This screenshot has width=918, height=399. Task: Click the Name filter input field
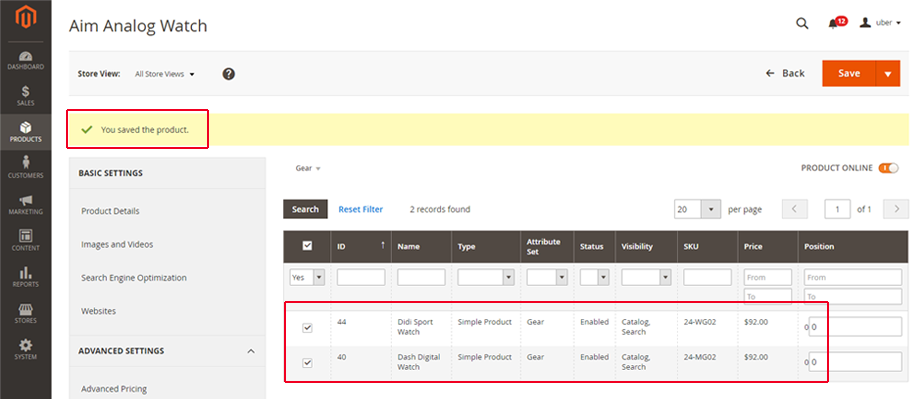coord(422,277)
